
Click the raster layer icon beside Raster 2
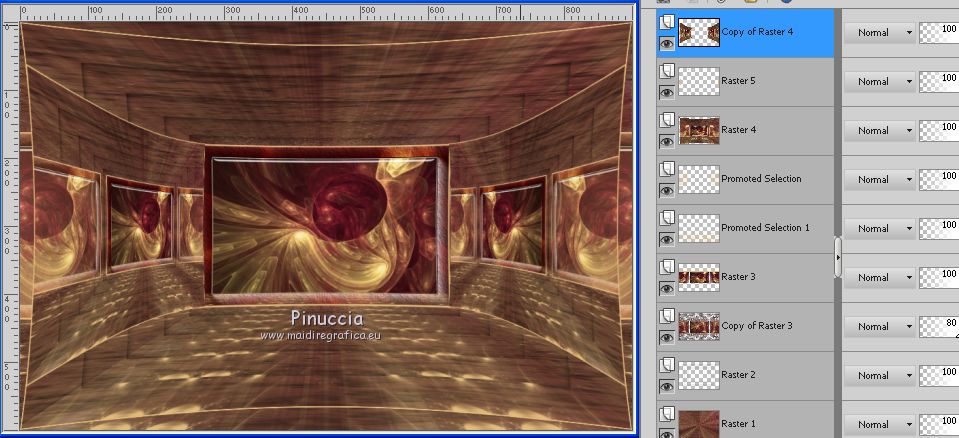click(667, 365)
